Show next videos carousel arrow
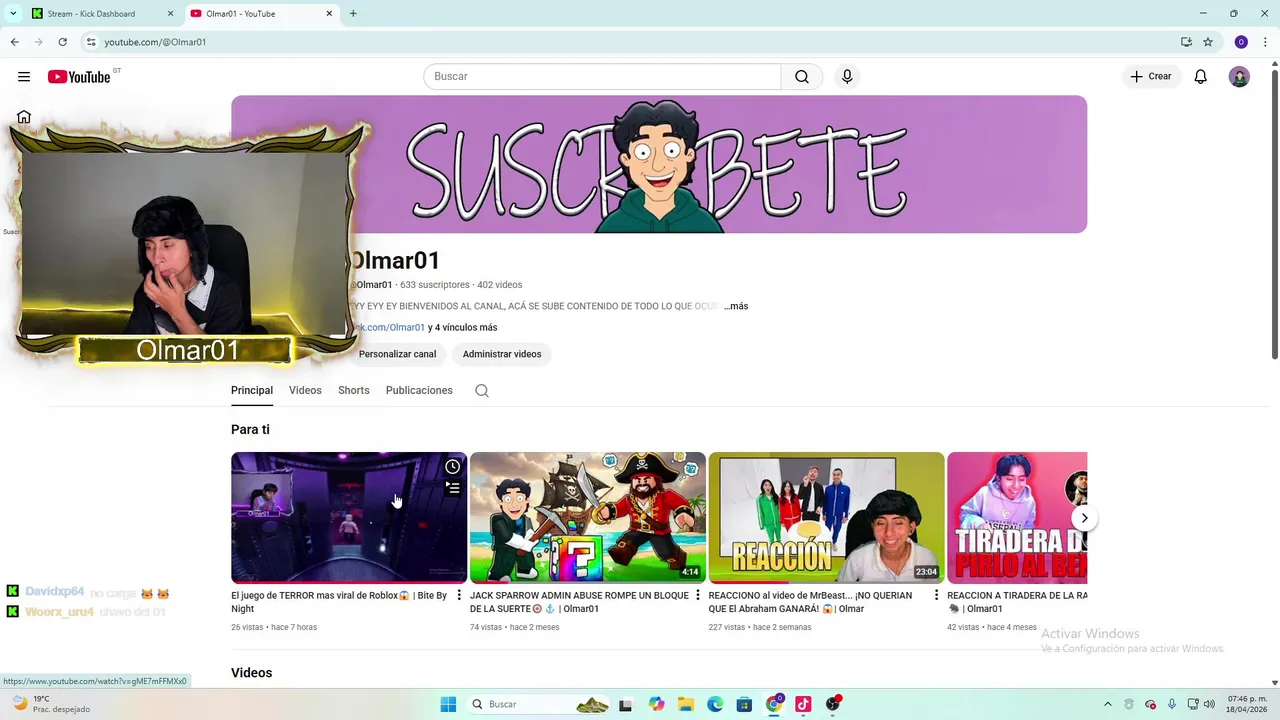This screenshot has width=1280, height=720. (x=1084, y=518)
